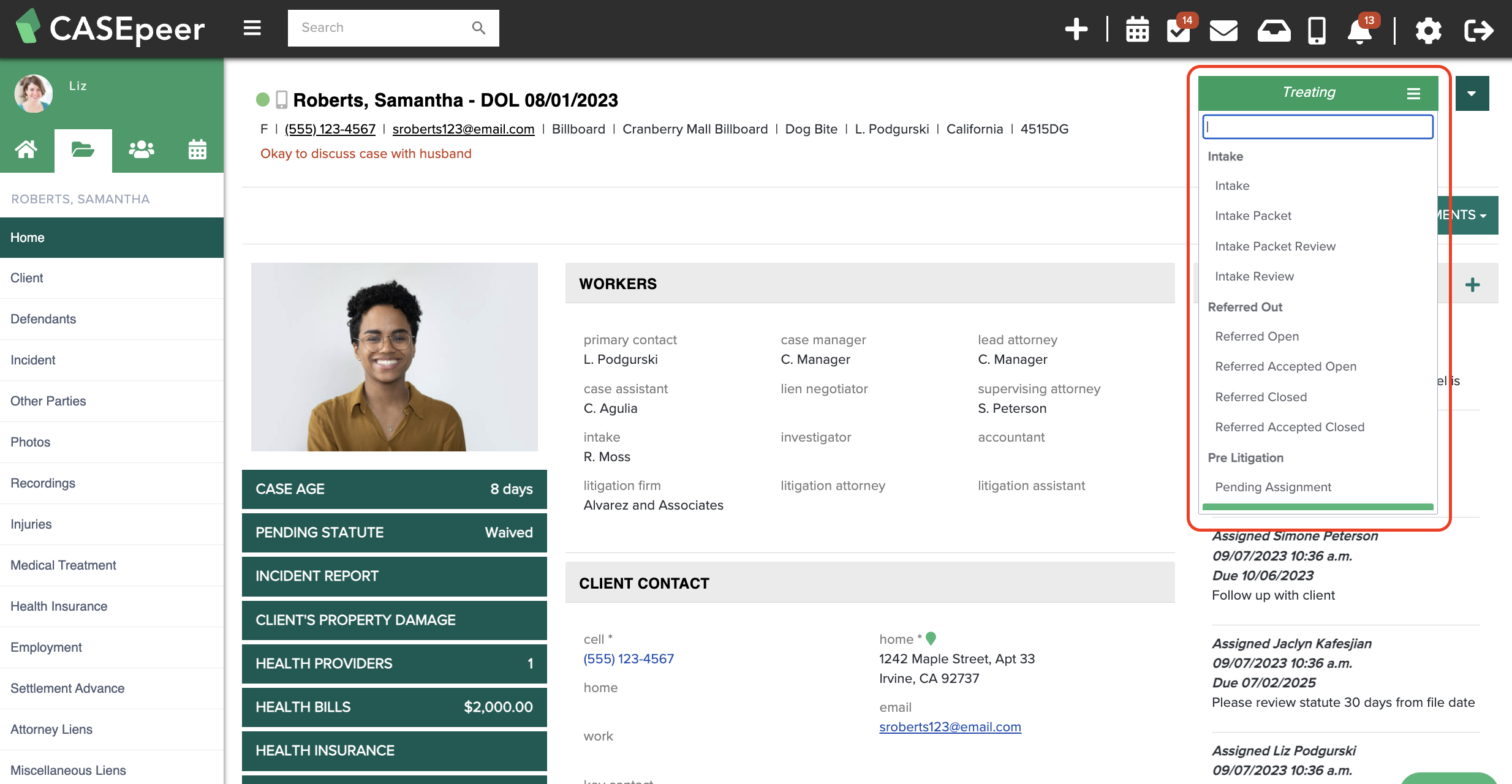Click header email sroberts123@email.com

tap(463, 129)
